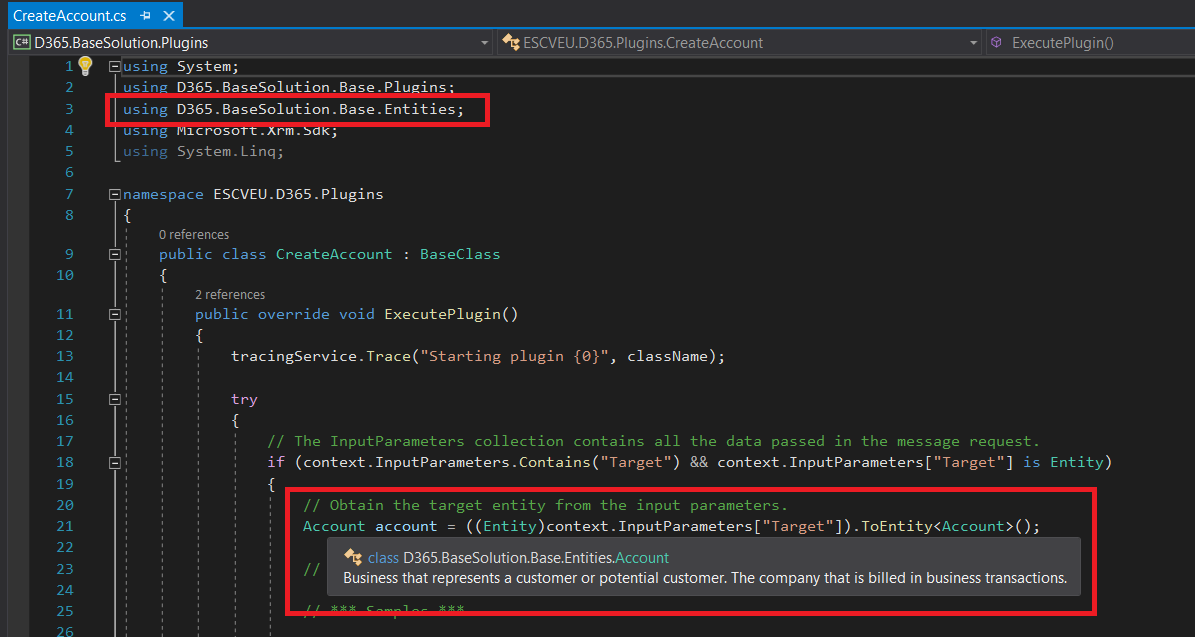Select the CreateAccount.cs document tab
This screenshot has height=637, width=1195.
click(x=70, y=16)
